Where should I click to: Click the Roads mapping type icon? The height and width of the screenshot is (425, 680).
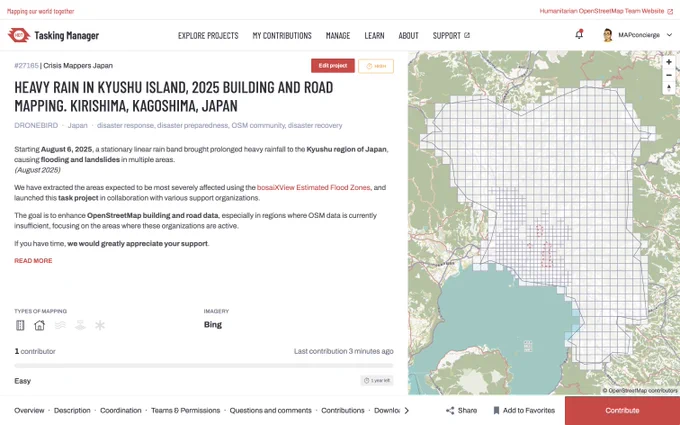[x=20, y=325]
